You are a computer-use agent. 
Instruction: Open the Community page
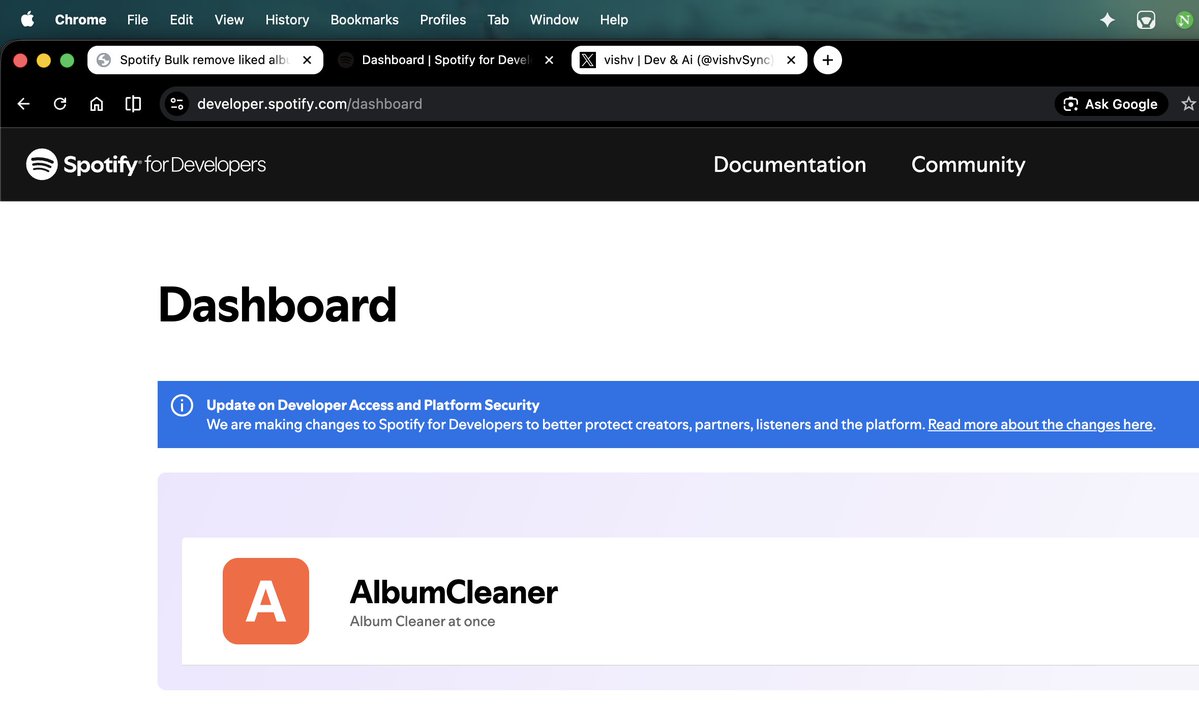[x=968, y=164]
